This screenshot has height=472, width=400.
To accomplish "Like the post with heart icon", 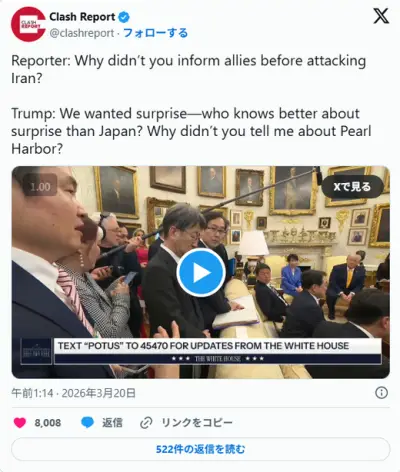I will [20, 423].
